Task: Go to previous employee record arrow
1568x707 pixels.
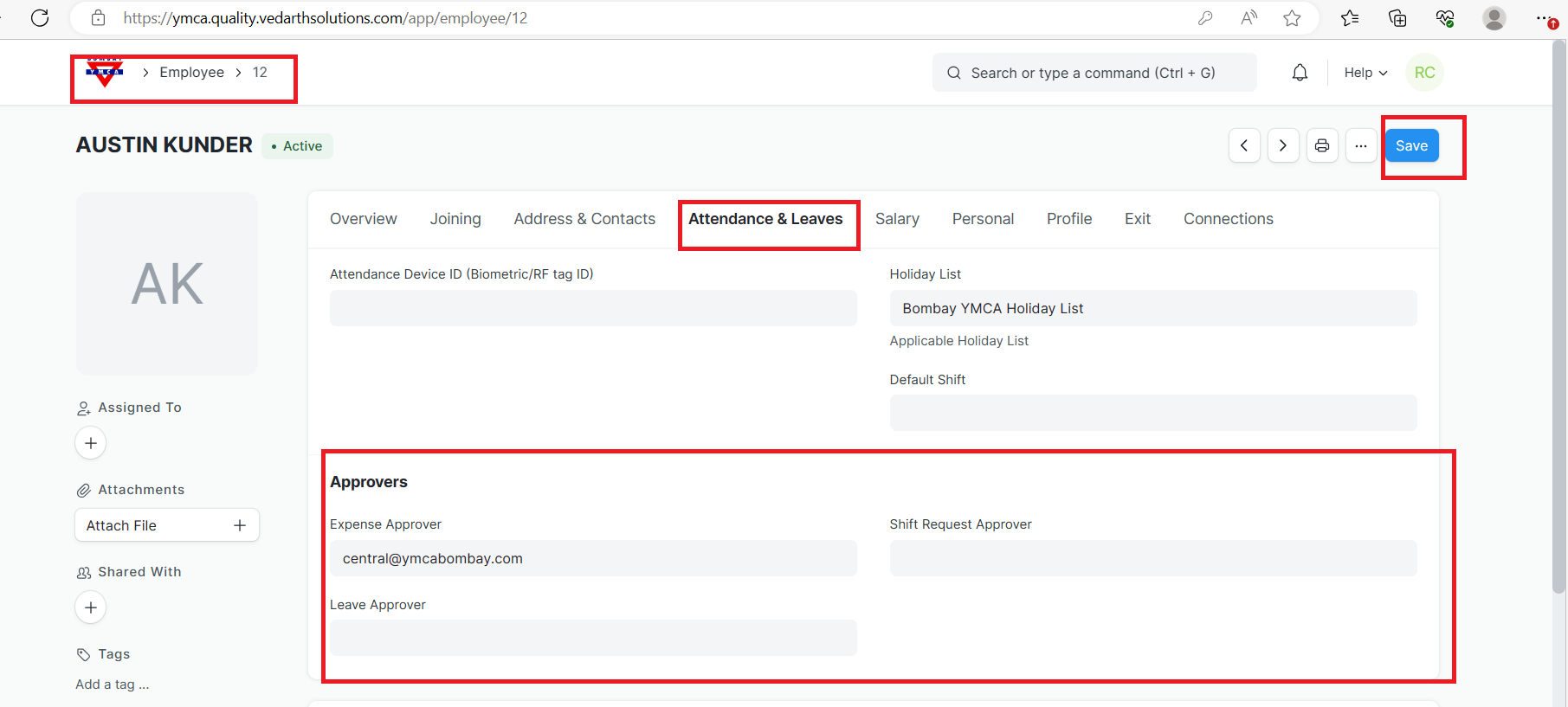Action: 1244,145
